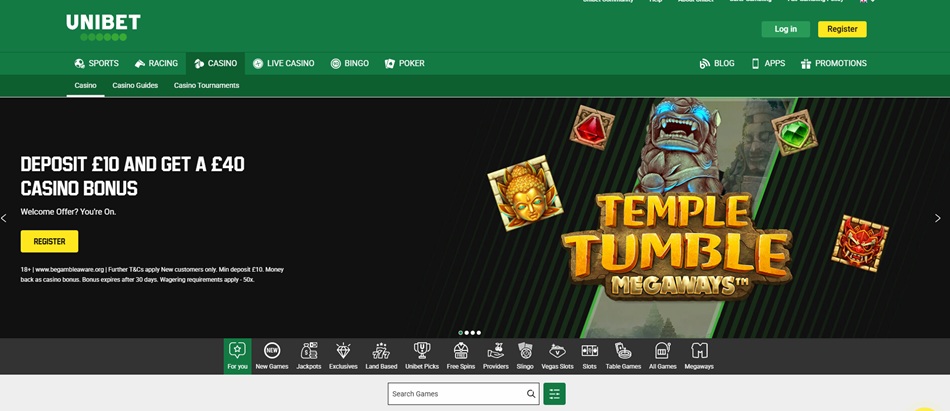The height and width of the screenshot is (411, 950).
Task: Click the search magnifier icon
Action: (531, 394)
